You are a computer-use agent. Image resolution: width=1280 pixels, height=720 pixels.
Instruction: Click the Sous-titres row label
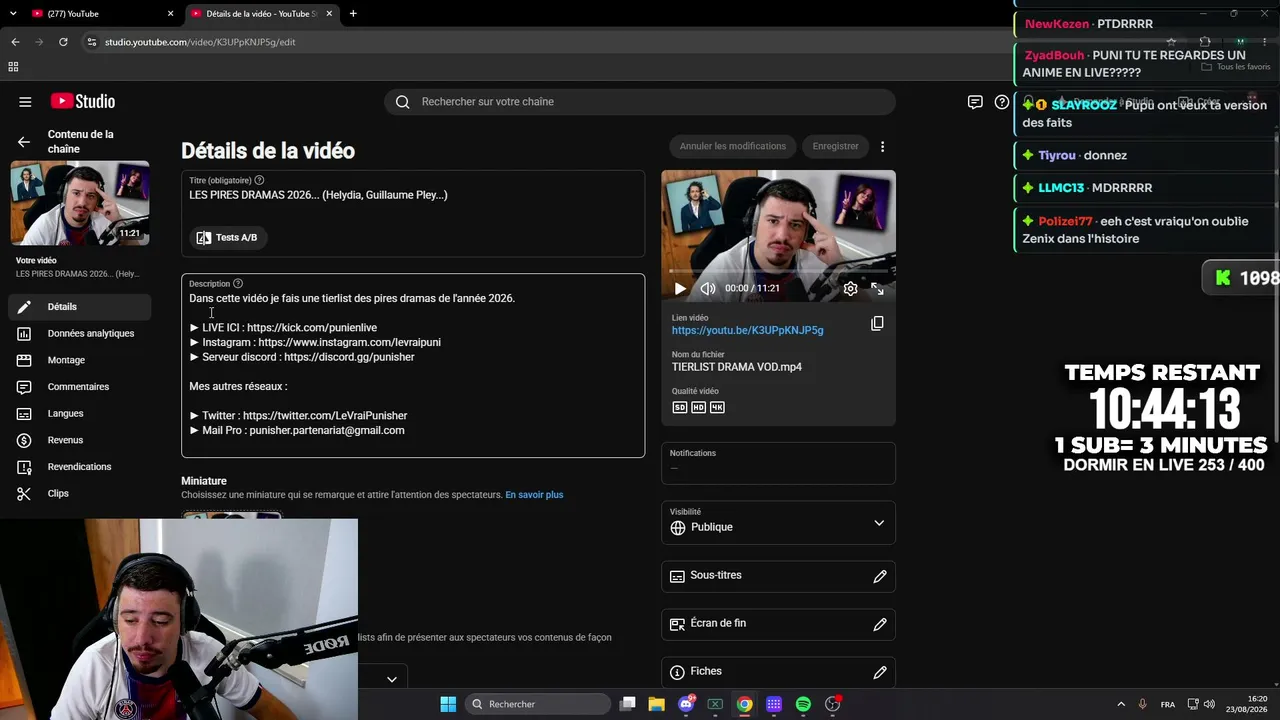716,576
